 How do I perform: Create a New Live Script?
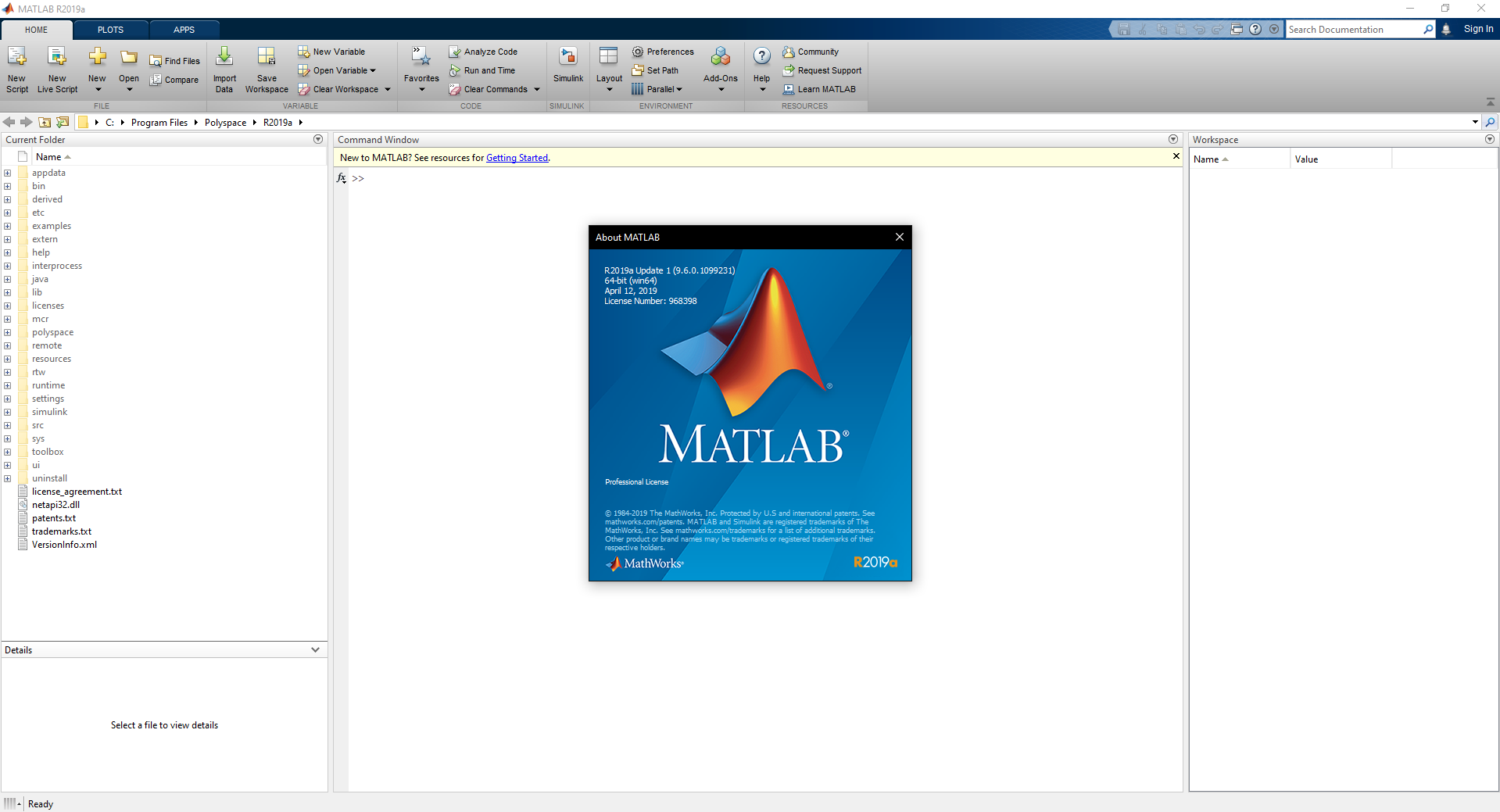(57, 69)
